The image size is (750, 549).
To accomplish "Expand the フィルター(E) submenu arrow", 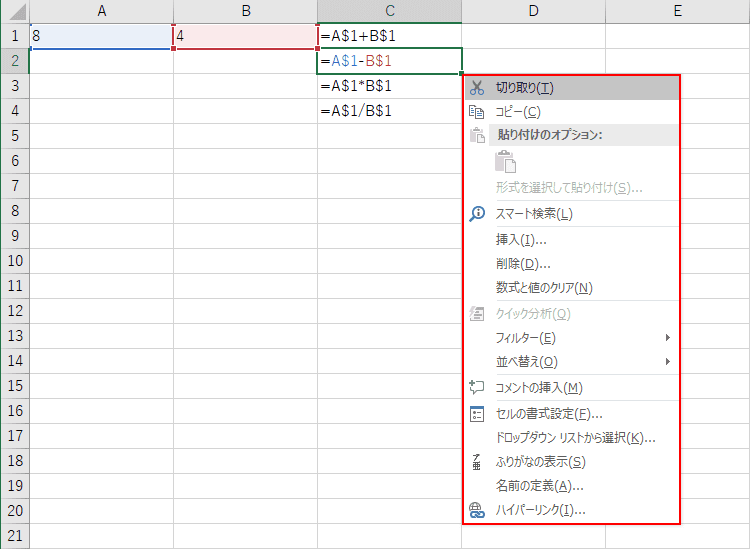I will (668, 338).
